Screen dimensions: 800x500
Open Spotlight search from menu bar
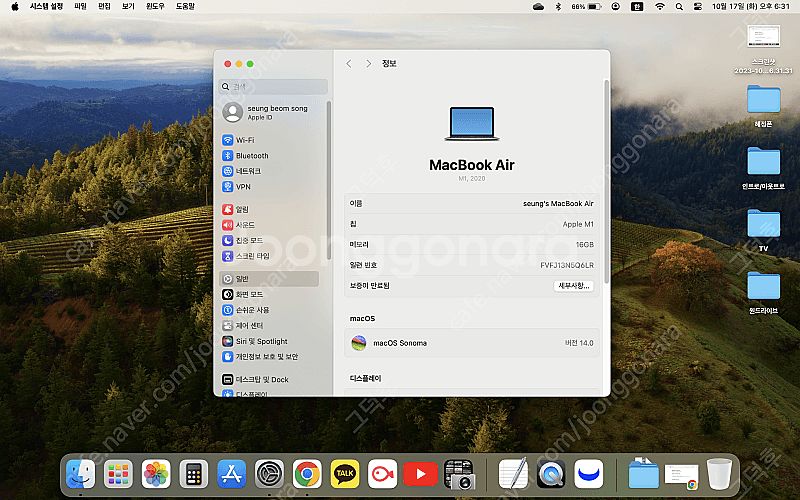point(679,7)
